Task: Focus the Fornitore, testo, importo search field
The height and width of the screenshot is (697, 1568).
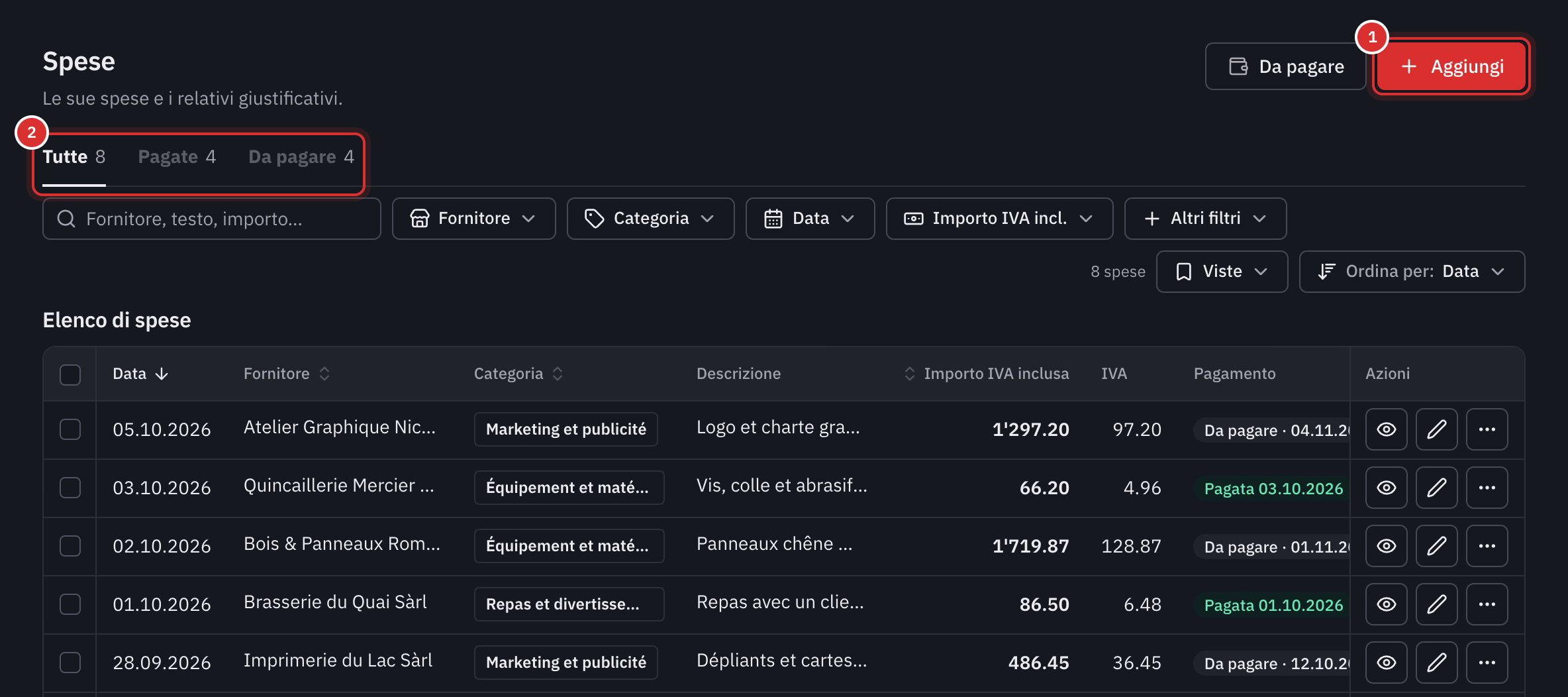Action: click(212, 219)
